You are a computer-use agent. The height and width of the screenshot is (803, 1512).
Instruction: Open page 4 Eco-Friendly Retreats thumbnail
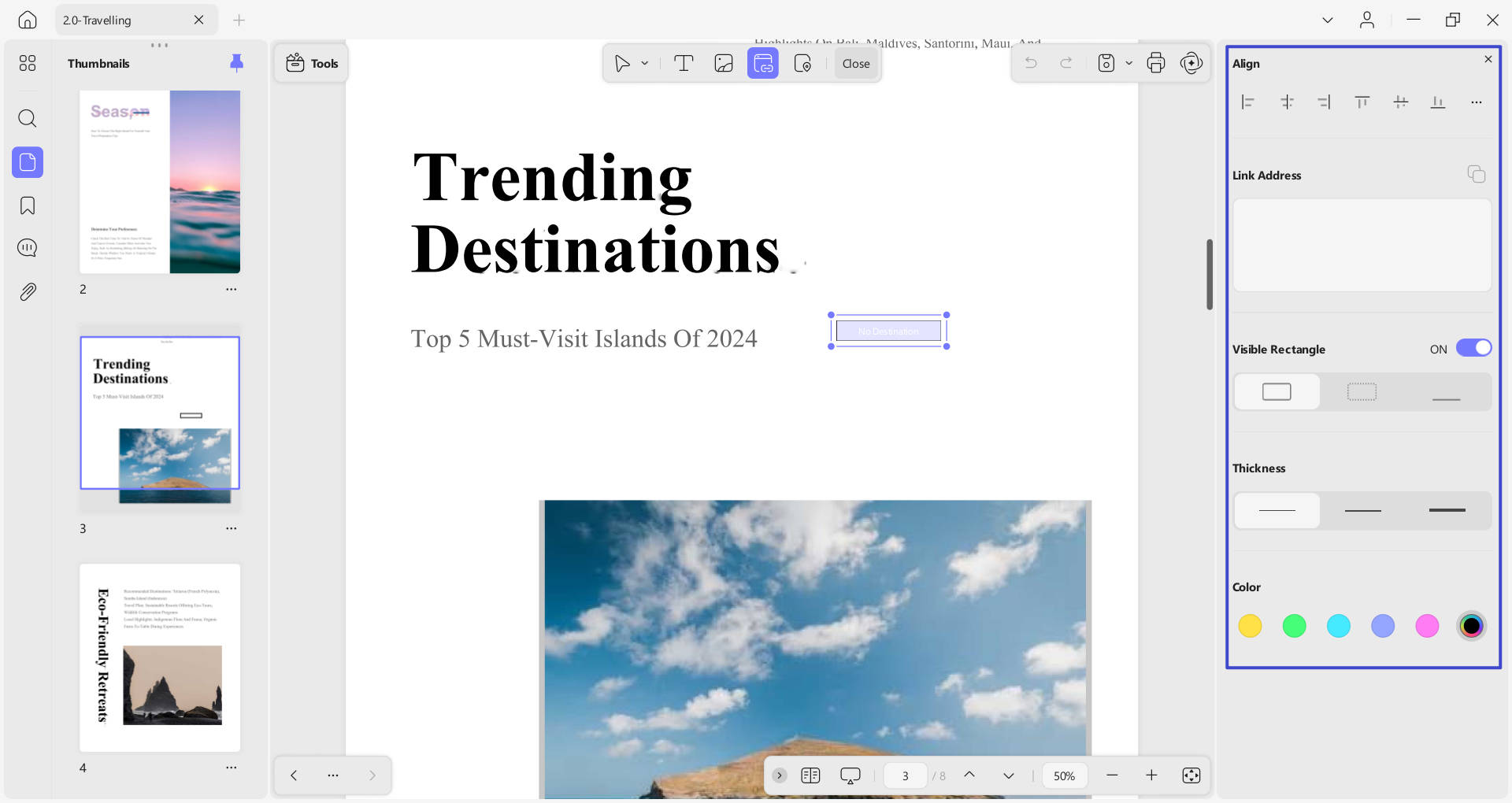coord(160,657)
